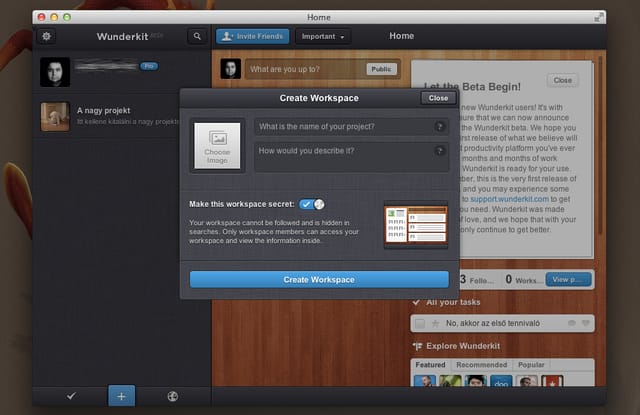The image size is (640, 415).
Task: Close the Create Workspace dialog
Action: [x=438, y=98]
